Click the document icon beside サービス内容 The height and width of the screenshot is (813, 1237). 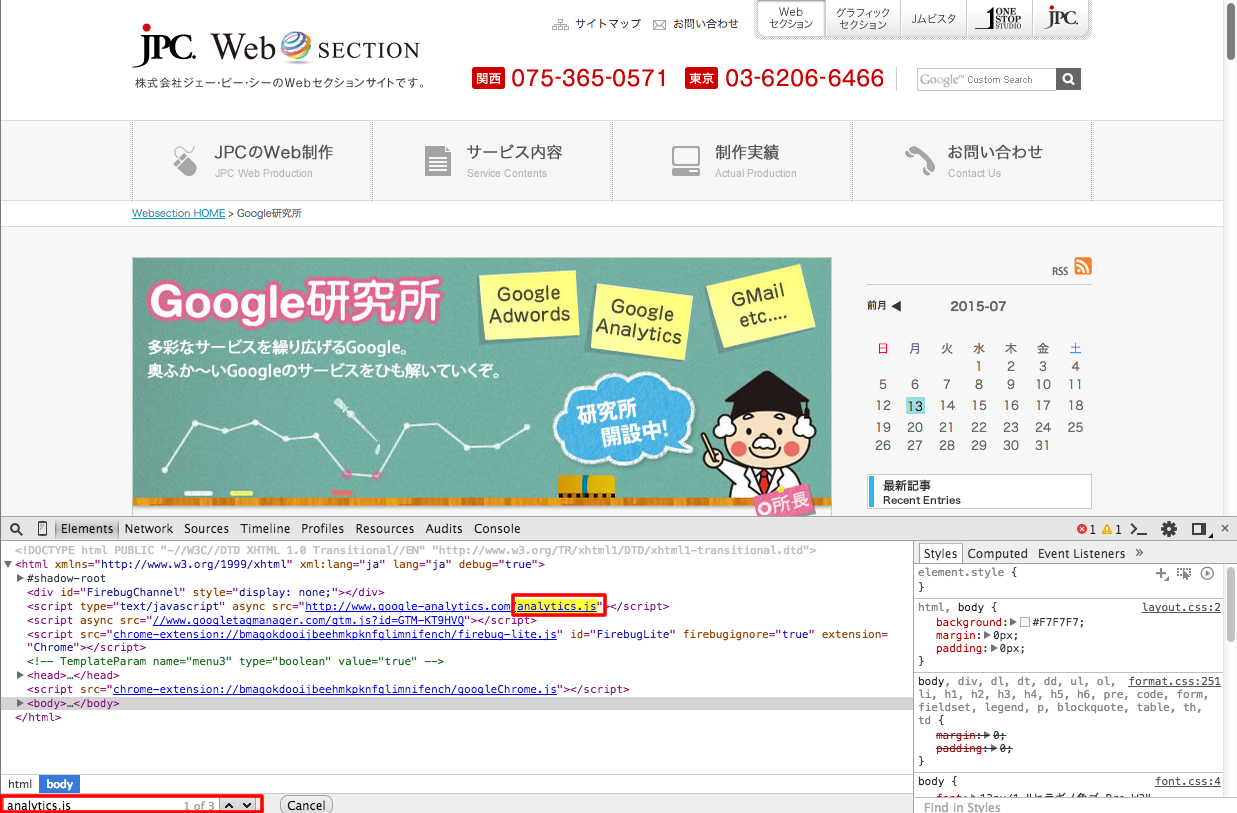pos(438,160)
